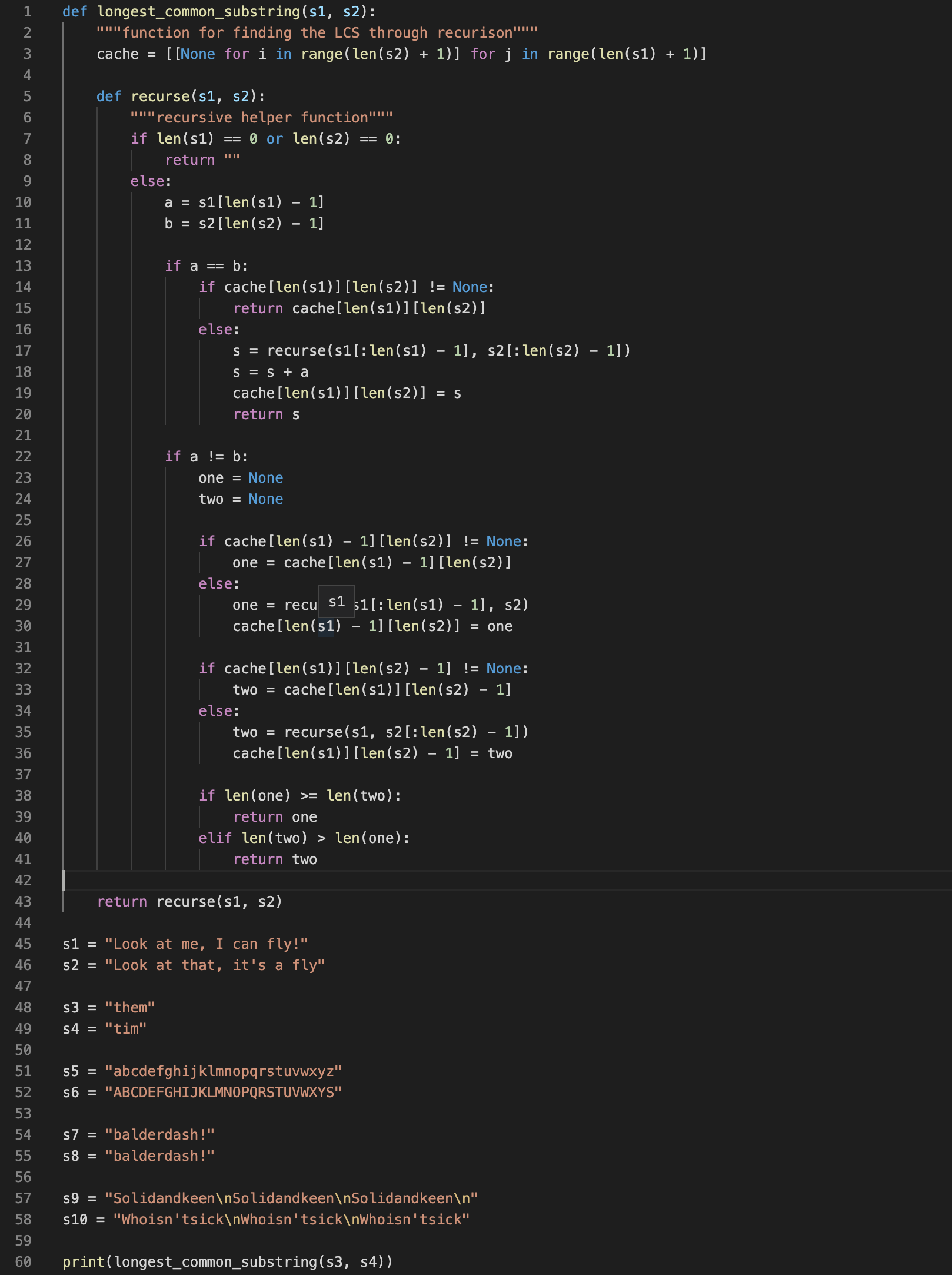Click 'return cache[len(s1)][len(s2)]' on line 15

pyautogui.click(x=360, y=308)
